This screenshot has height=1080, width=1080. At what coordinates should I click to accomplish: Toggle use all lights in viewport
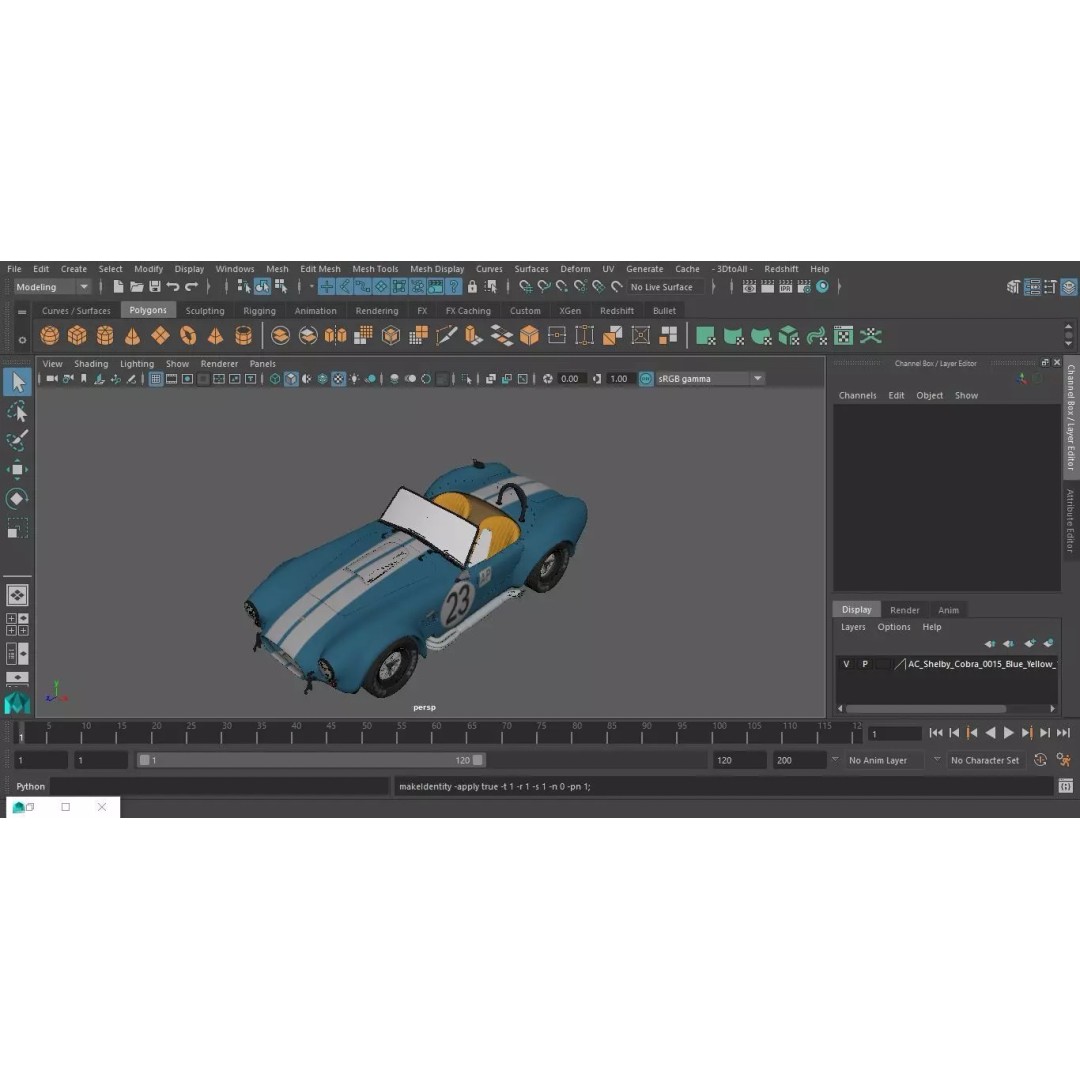pyautogui.click(x=354, y=379)
